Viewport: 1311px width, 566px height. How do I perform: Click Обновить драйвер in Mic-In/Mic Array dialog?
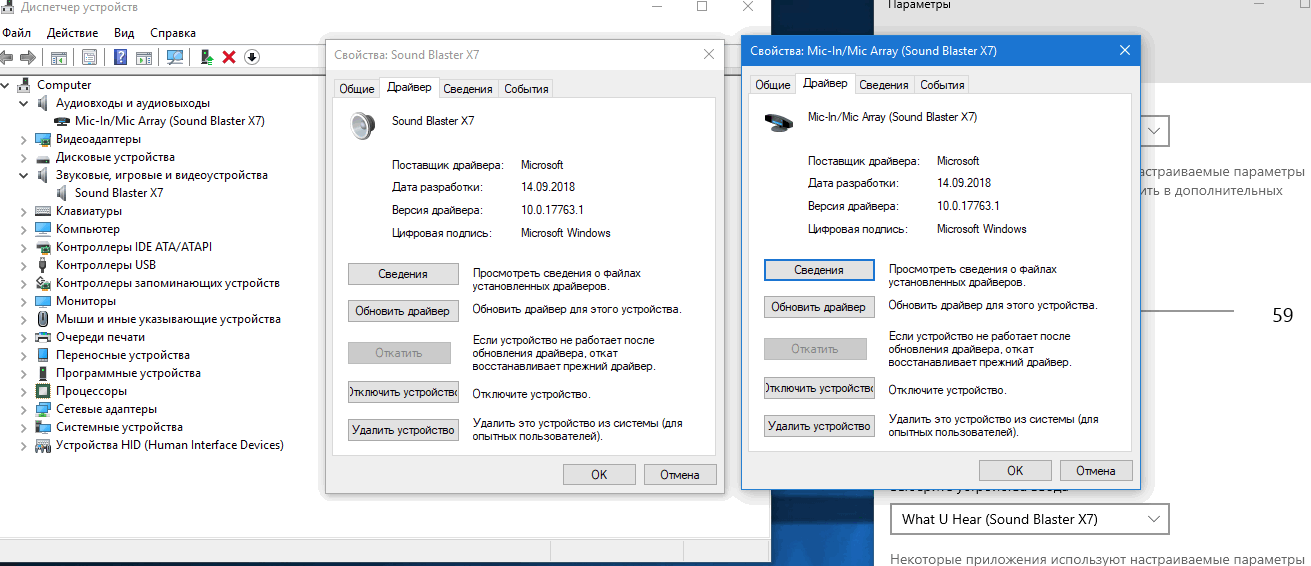(819, 307)
